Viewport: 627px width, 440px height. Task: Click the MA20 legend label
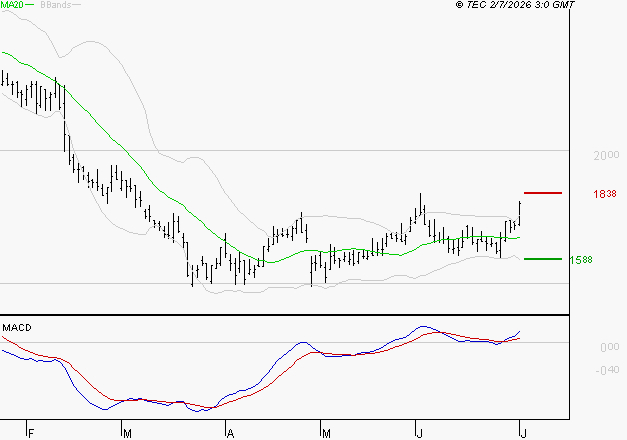(x=12, y=5)
